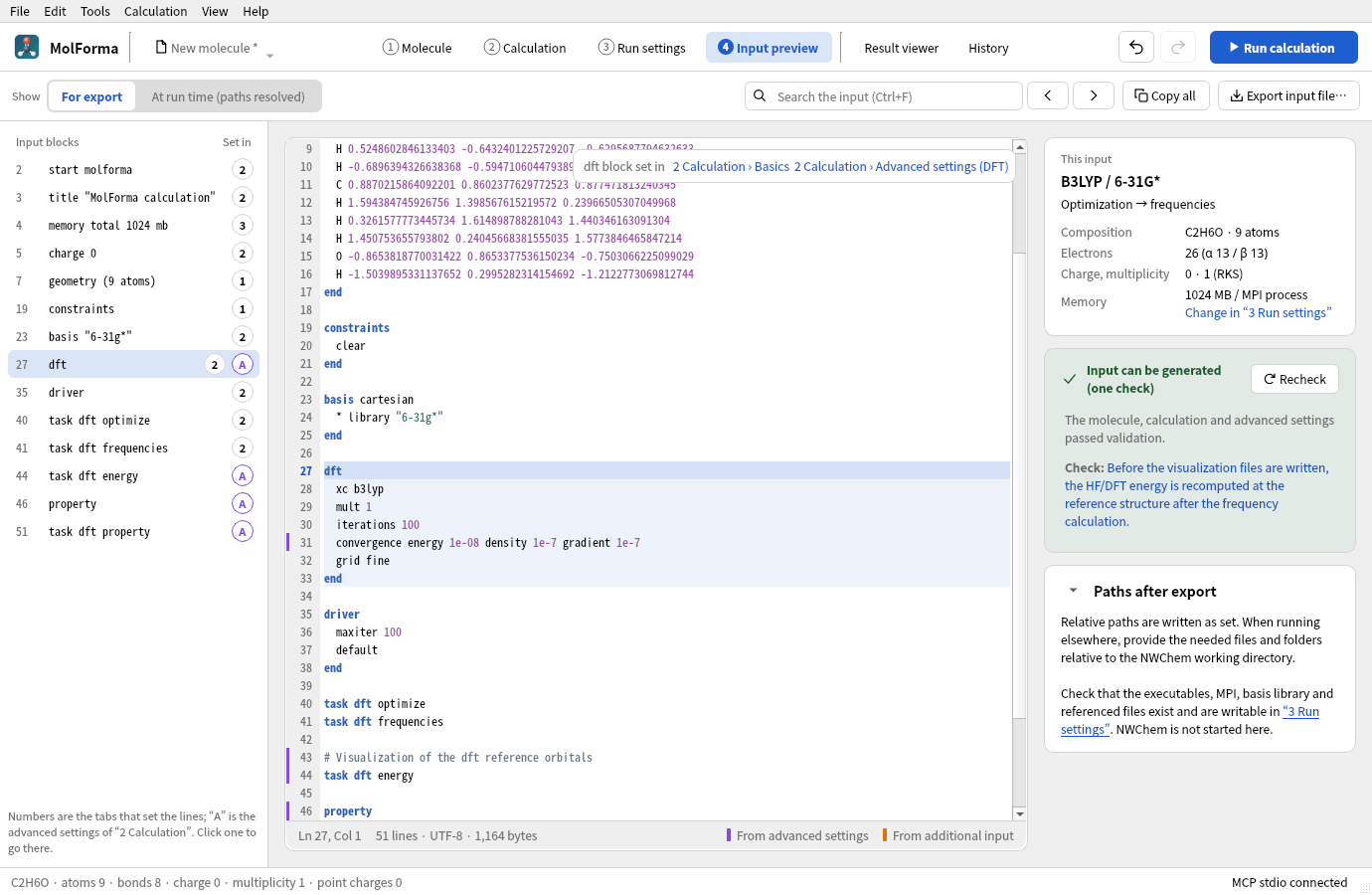Switch view to At run time (paths resolved)
This screenshot has width=1372, height=895.
(228, 96)
